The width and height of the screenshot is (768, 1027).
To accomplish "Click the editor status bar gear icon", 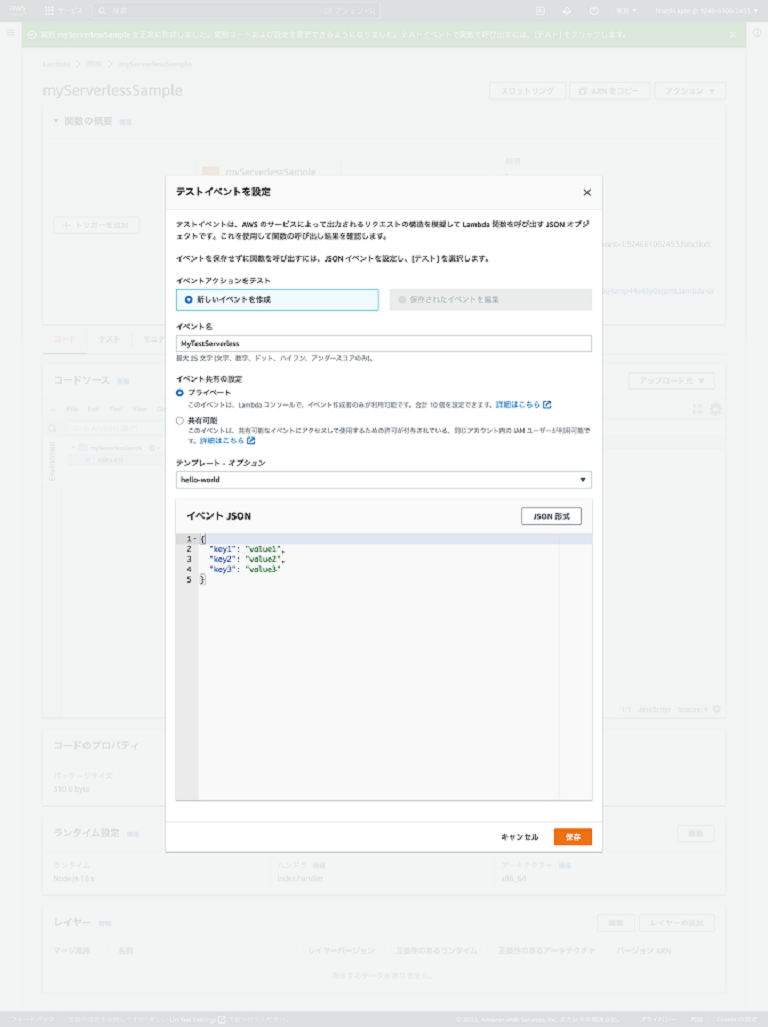I will pyautogui.click(x=717, y=709).
